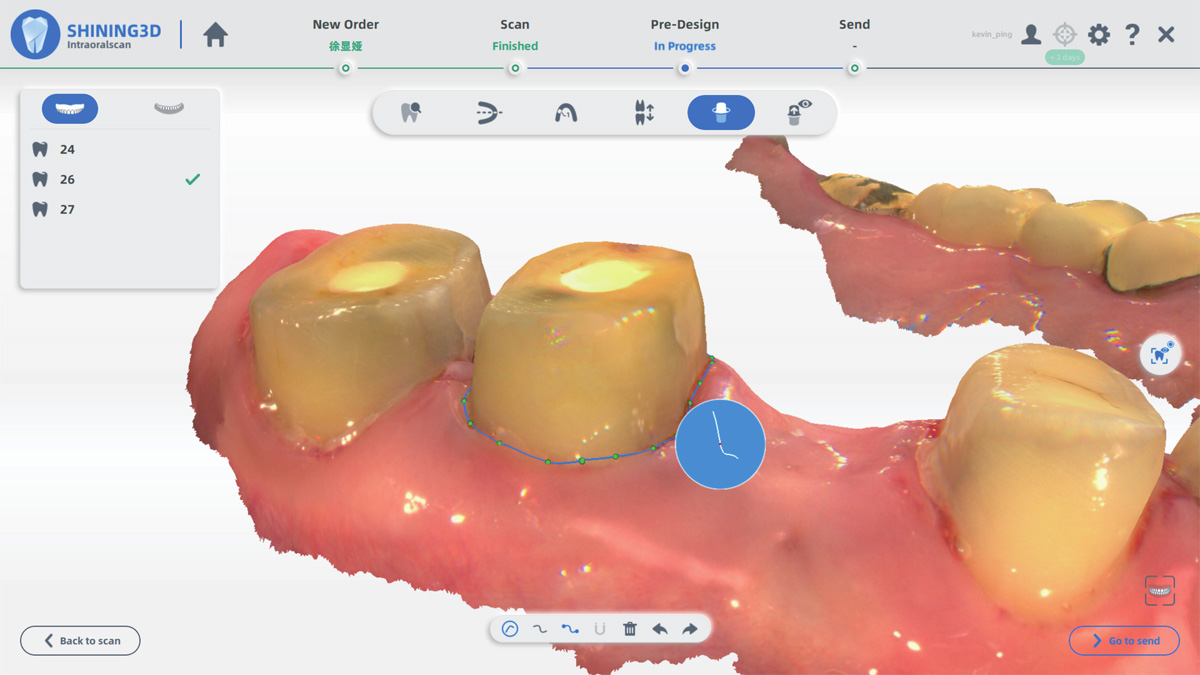Switch to the upper jaw tab
This screenshot has height=675, width=1200.
click(70, 108)
